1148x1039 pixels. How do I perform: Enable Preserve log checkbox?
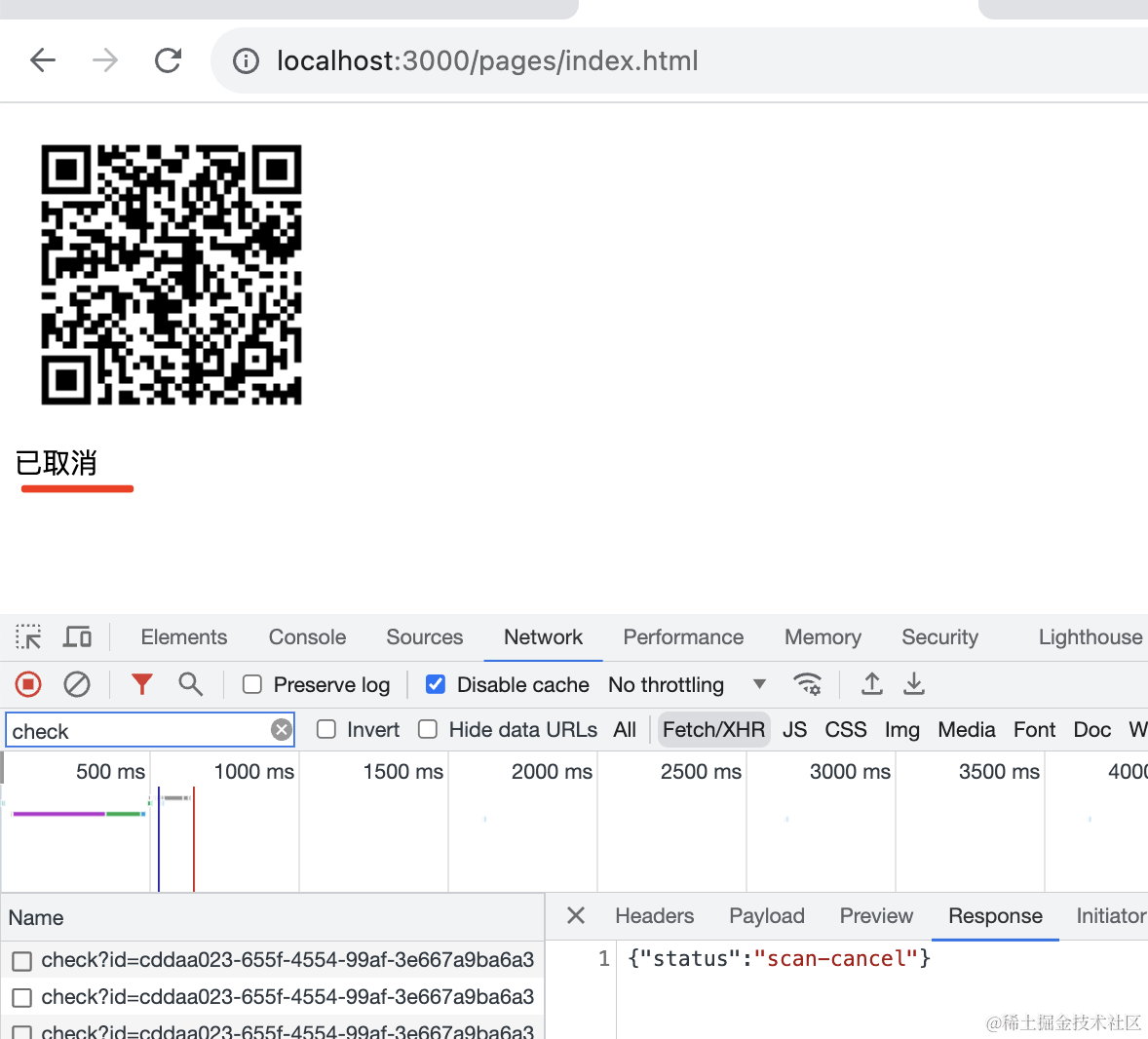252,685
